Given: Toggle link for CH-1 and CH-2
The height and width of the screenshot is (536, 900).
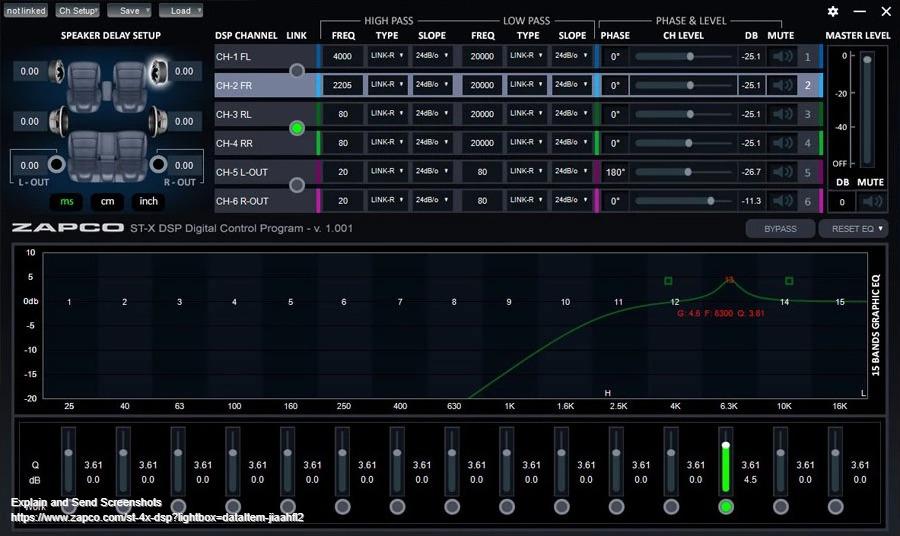Looking at the screenshot, I should pyautogui.click(x=296, y=71).
